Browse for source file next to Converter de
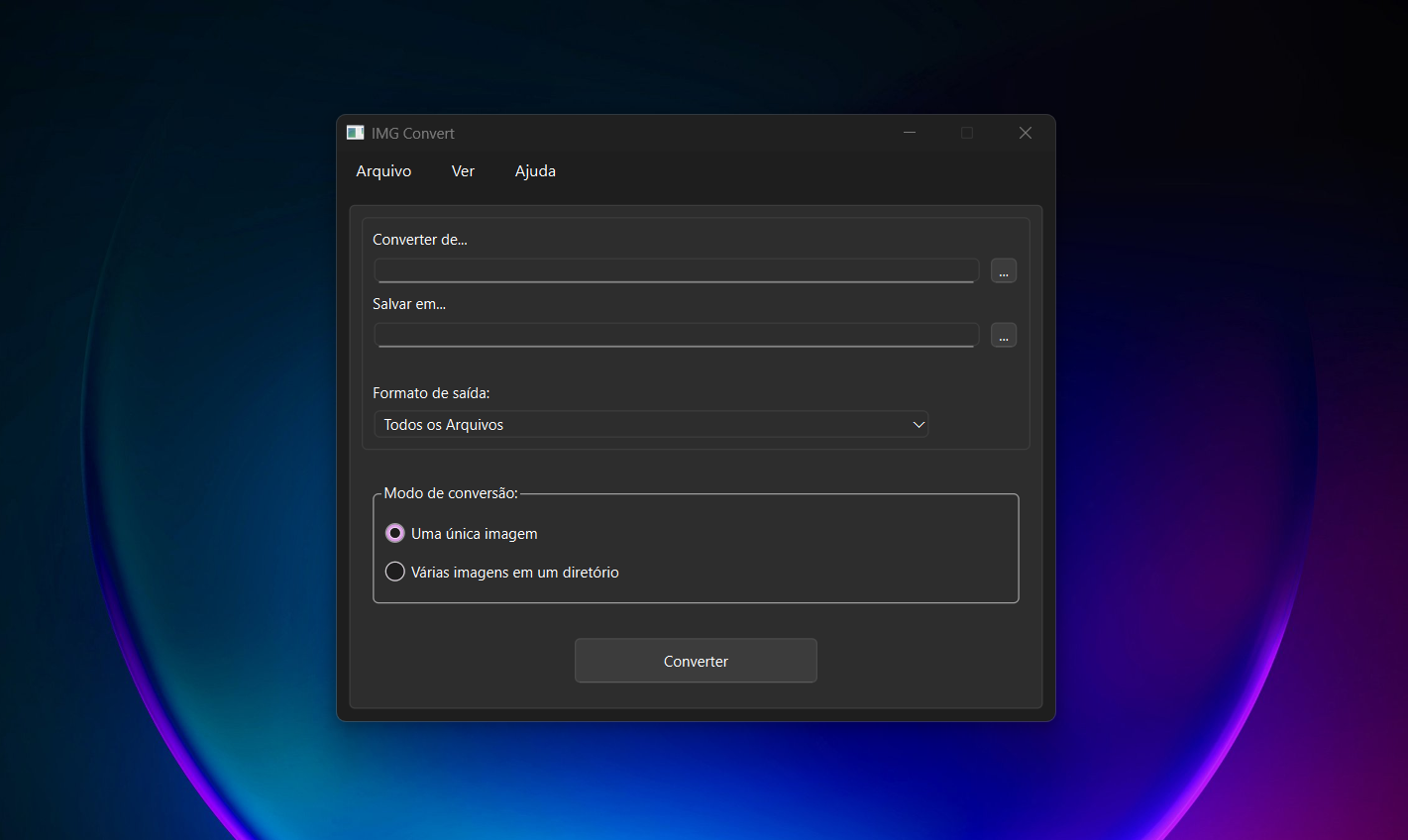This screenshot has width=1408, height=840. coord(1004,271)
